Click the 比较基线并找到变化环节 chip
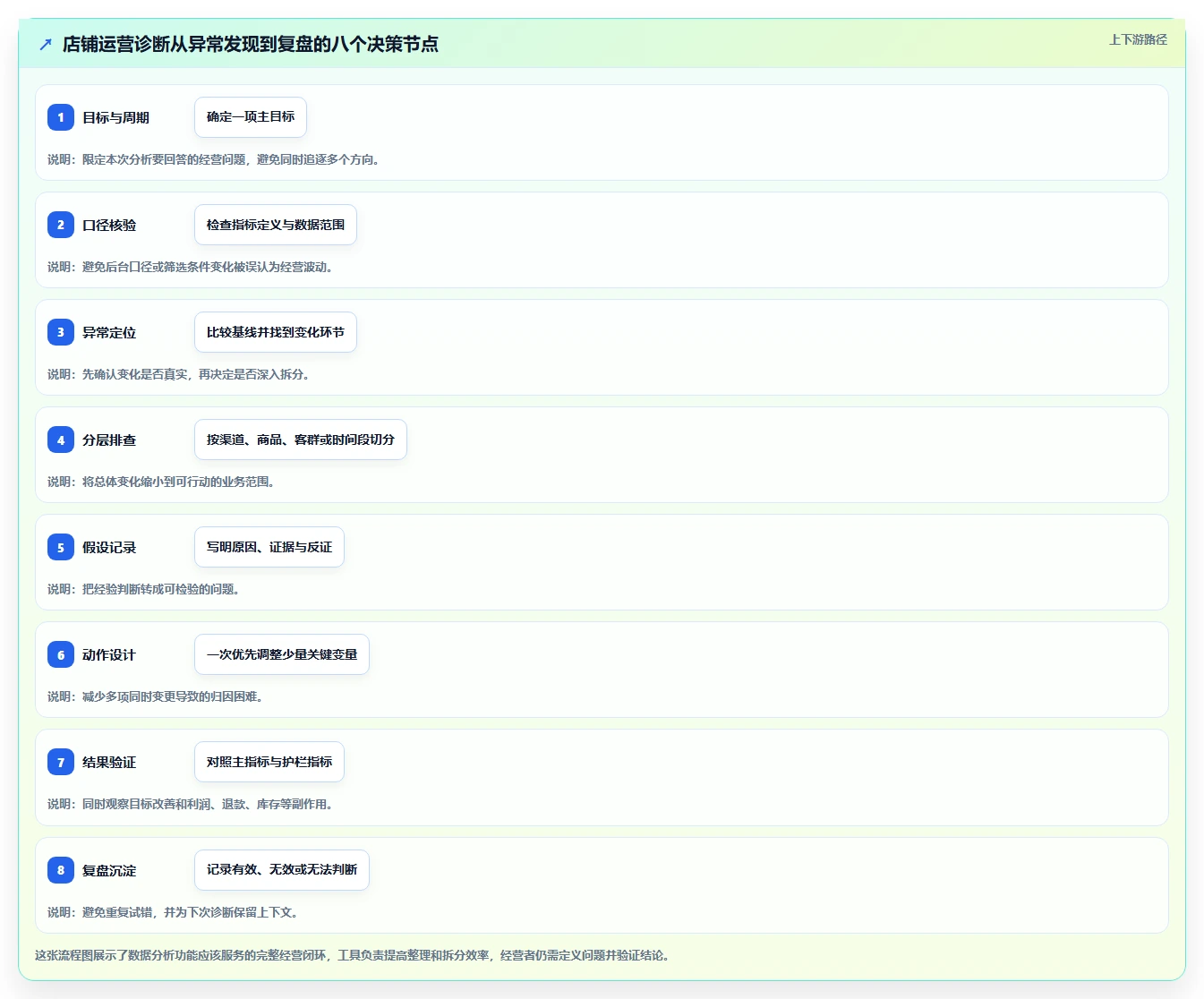This screenshot has height=999, width=1204. [276, 332]
